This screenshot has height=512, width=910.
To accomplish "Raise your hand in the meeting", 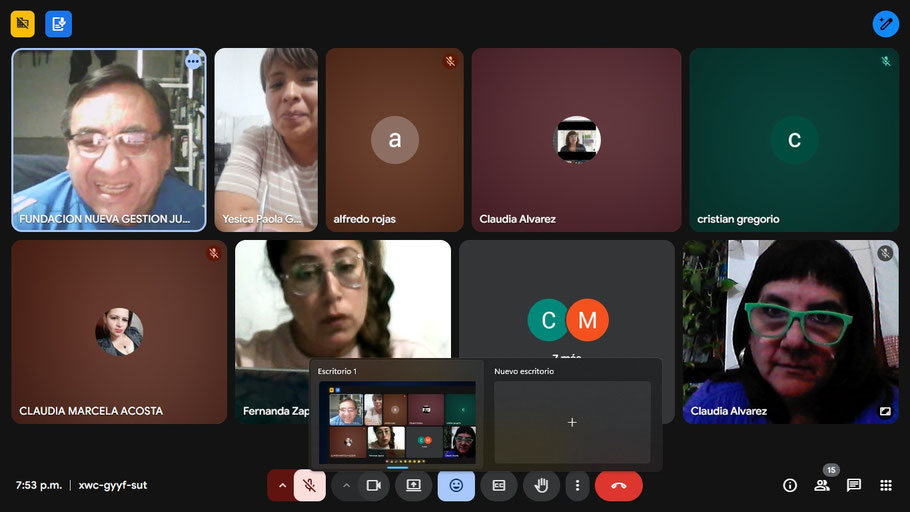I will click(541, 485).
